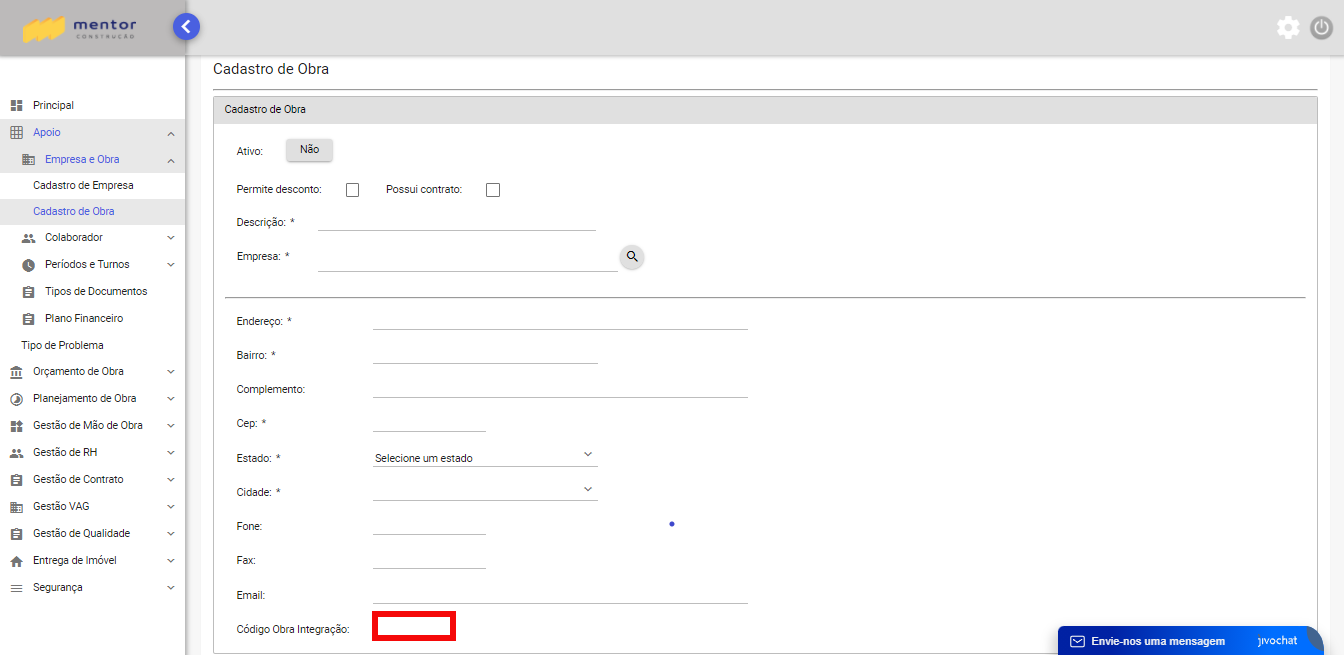Collapse the Empresa e Obra chevron
Viewport: 1344px width, 655px height.
171,160
